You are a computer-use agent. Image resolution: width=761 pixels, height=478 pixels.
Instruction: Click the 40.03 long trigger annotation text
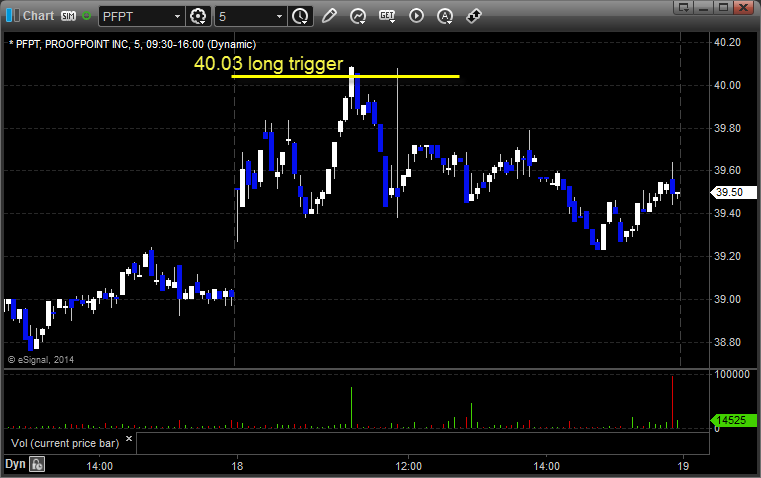coord(268,64)
